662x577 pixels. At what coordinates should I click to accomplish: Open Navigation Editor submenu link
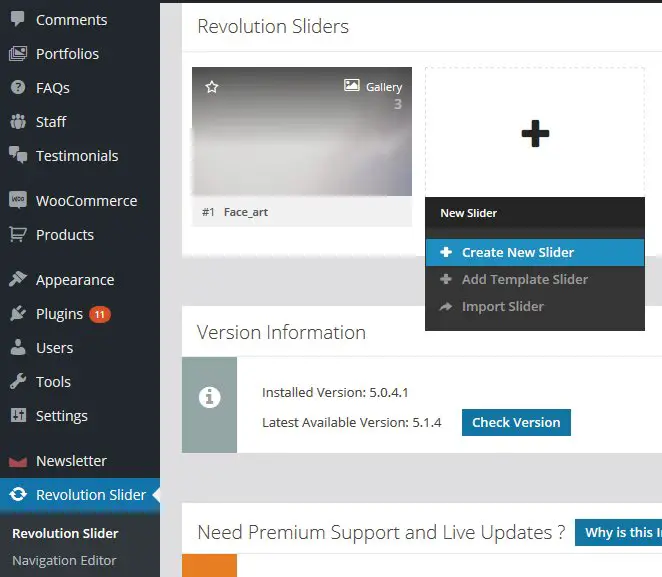(x=64, y=561)
